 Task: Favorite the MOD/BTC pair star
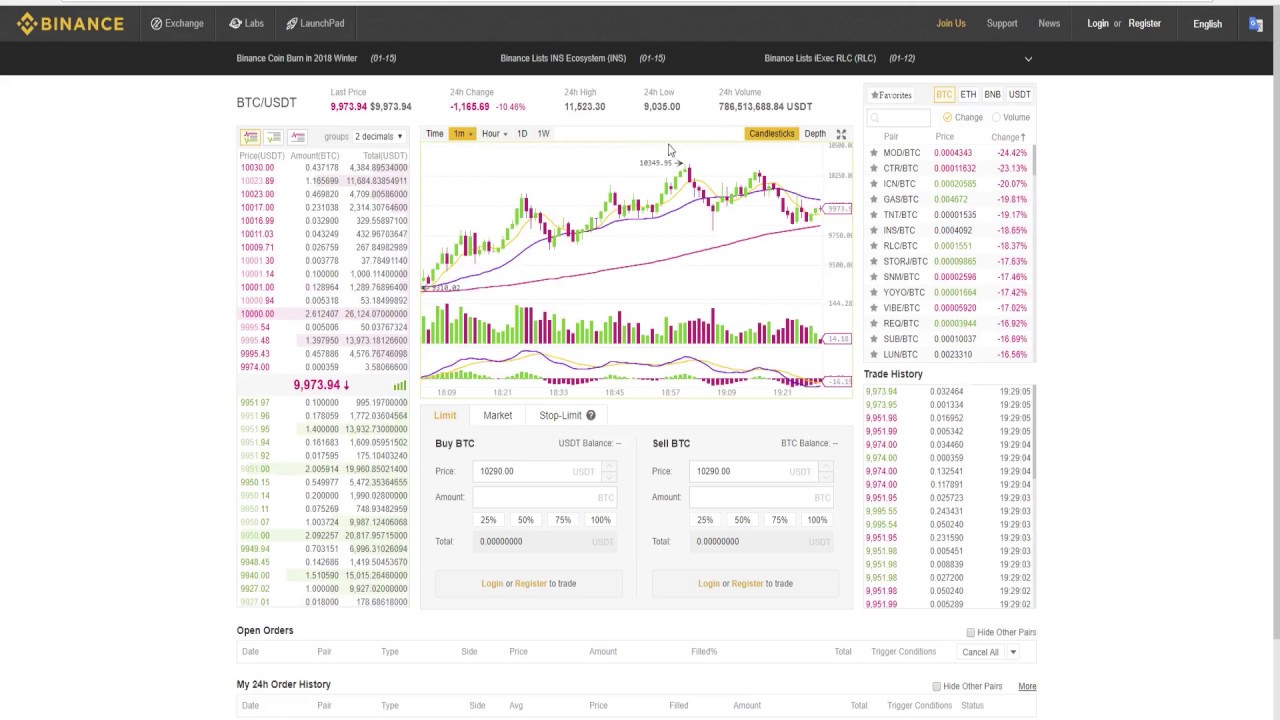point(874,153)
